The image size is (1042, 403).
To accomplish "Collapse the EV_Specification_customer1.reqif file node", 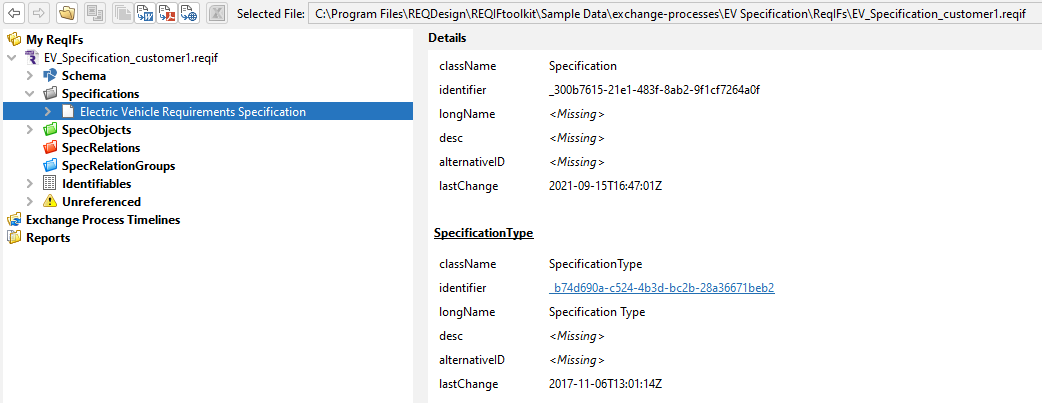I will tap(12, 58).
